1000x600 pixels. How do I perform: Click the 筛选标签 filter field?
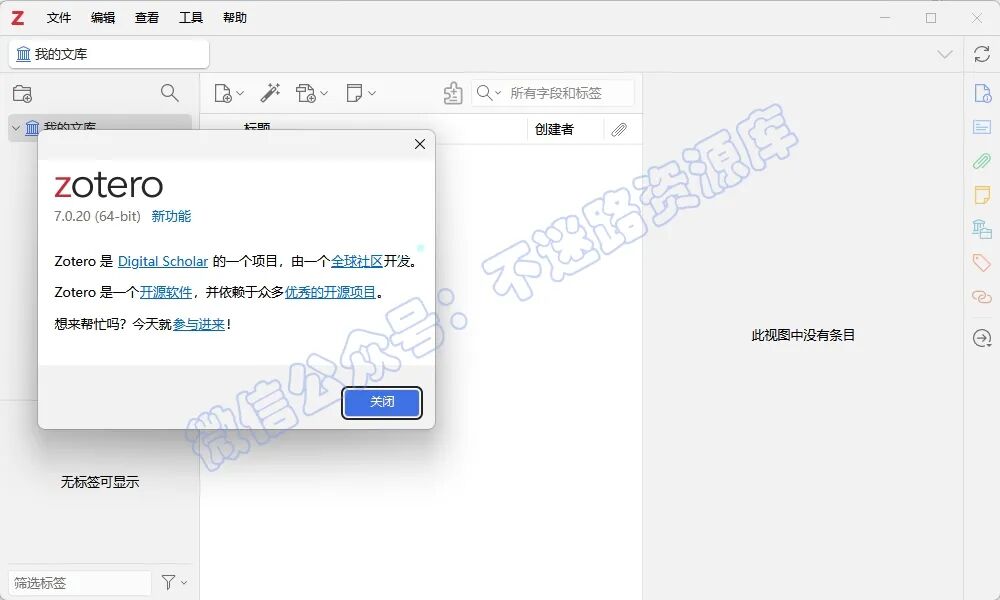80,583
